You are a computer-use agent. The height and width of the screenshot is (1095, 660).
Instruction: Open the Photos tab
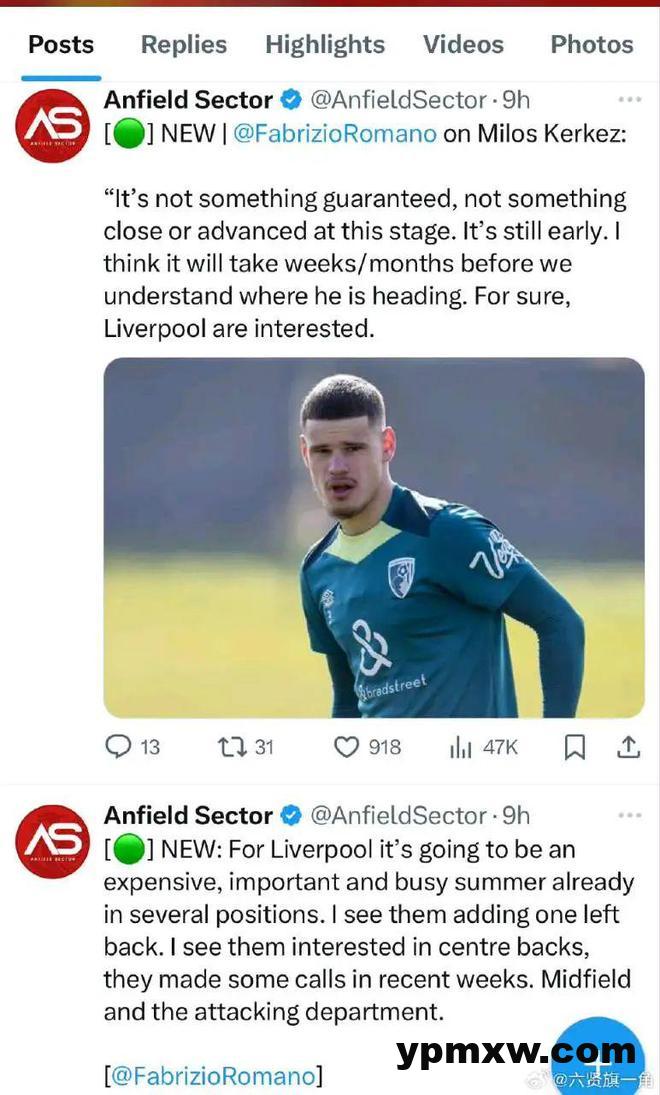pyautogui.click(x=592, y=45)
